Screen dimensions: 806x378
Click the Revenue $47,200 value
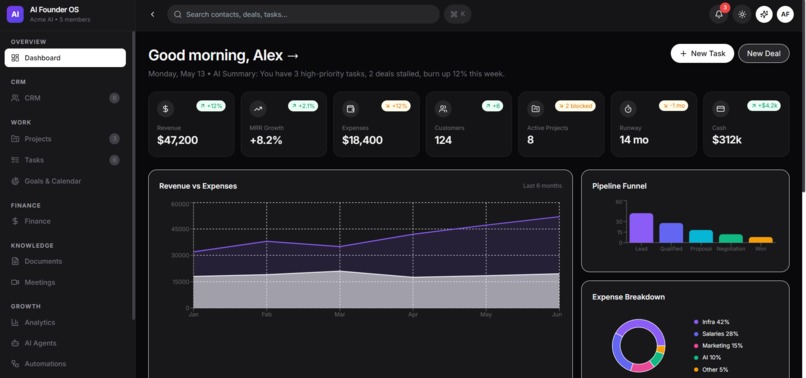tap(177, 140)
